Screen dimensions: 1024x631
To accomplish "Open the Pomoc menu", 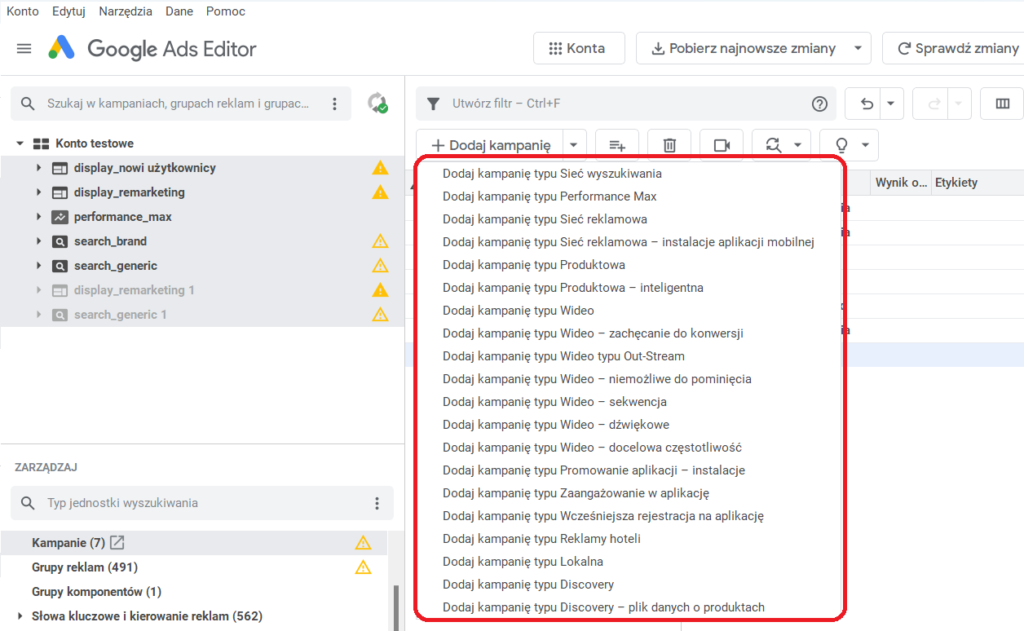I will (x=225, y=11).
